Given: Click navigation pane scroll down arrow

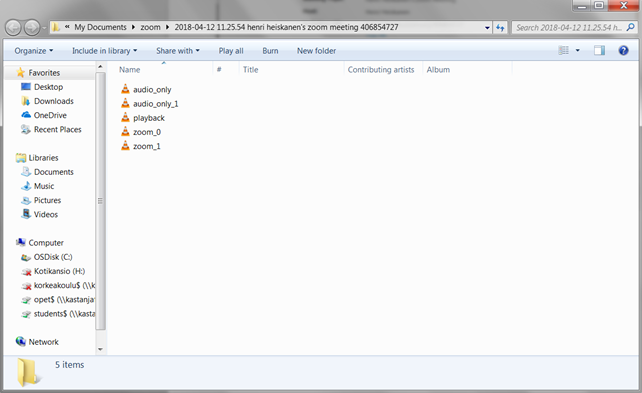Looking at the screenshot, I should (100, 349).
